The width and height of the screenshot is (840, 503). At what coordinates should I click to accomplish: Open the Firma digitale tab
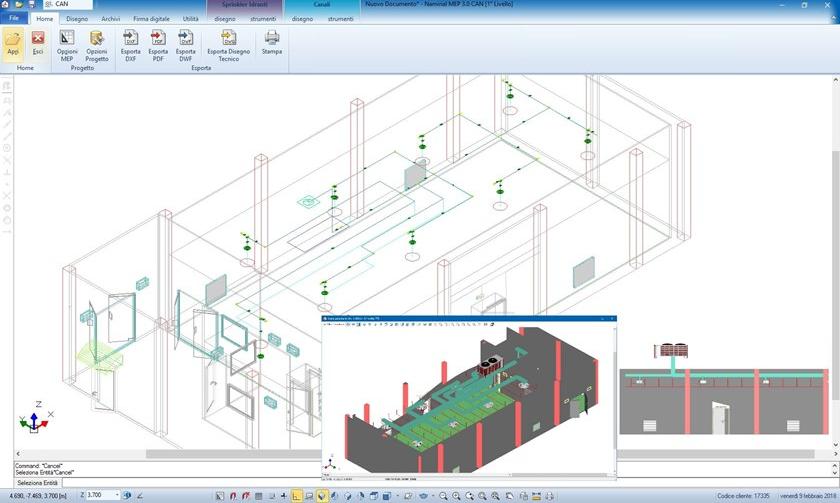[151, 18]
